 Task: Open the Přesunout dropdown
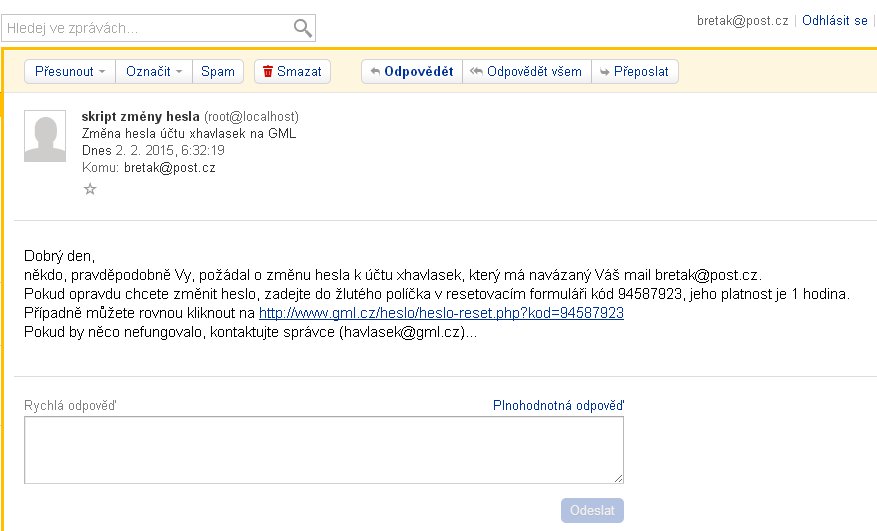70,71
